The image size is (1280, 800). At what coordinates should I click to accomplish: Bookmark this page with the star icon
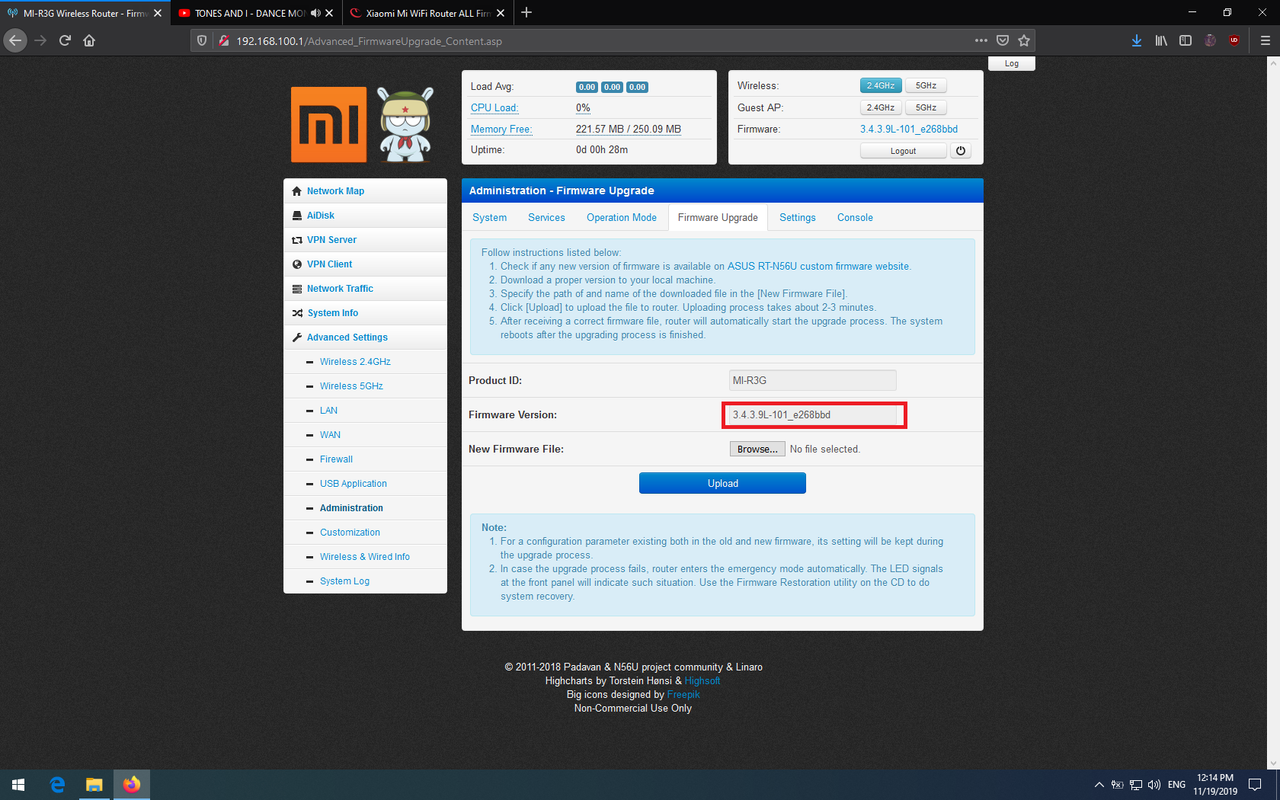coord(1024,41)
